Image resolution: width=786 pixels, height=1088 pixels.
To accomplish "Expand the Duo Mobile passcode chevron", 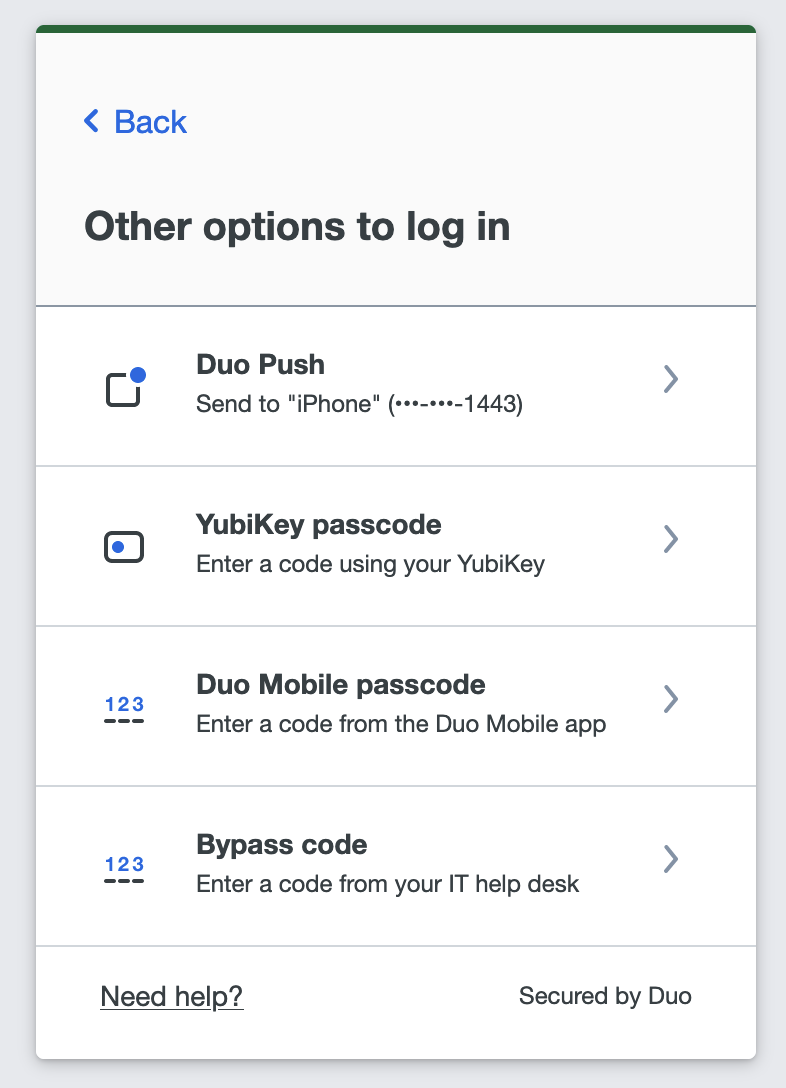I will (671, 699).
